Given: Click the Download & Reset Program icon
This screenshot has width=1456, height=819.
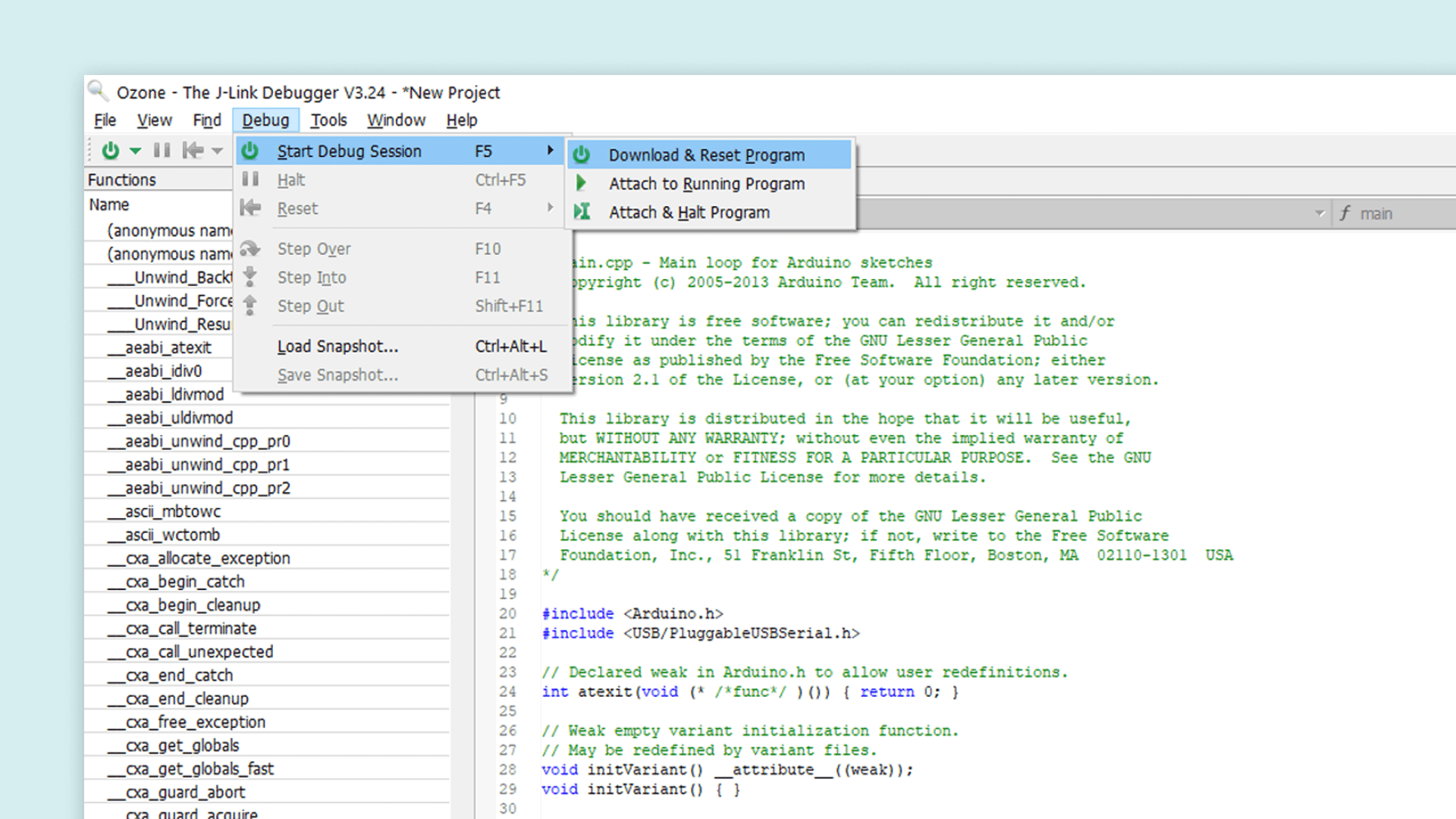Looking at the screenshot, I should (582, 155).
